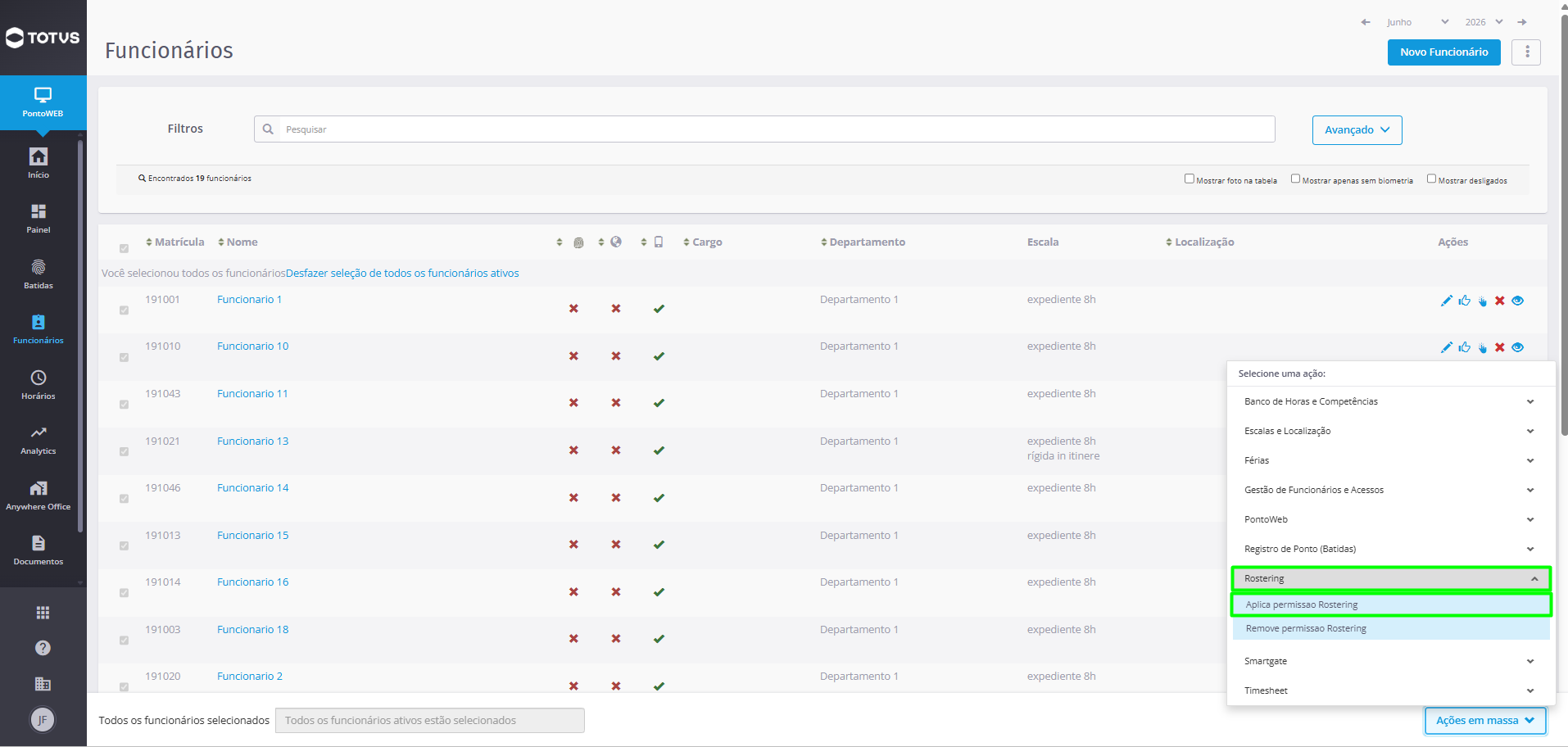
Task: Expand Gestão de Funcionários e Acessos section
Action: (x=1390, y=490)
